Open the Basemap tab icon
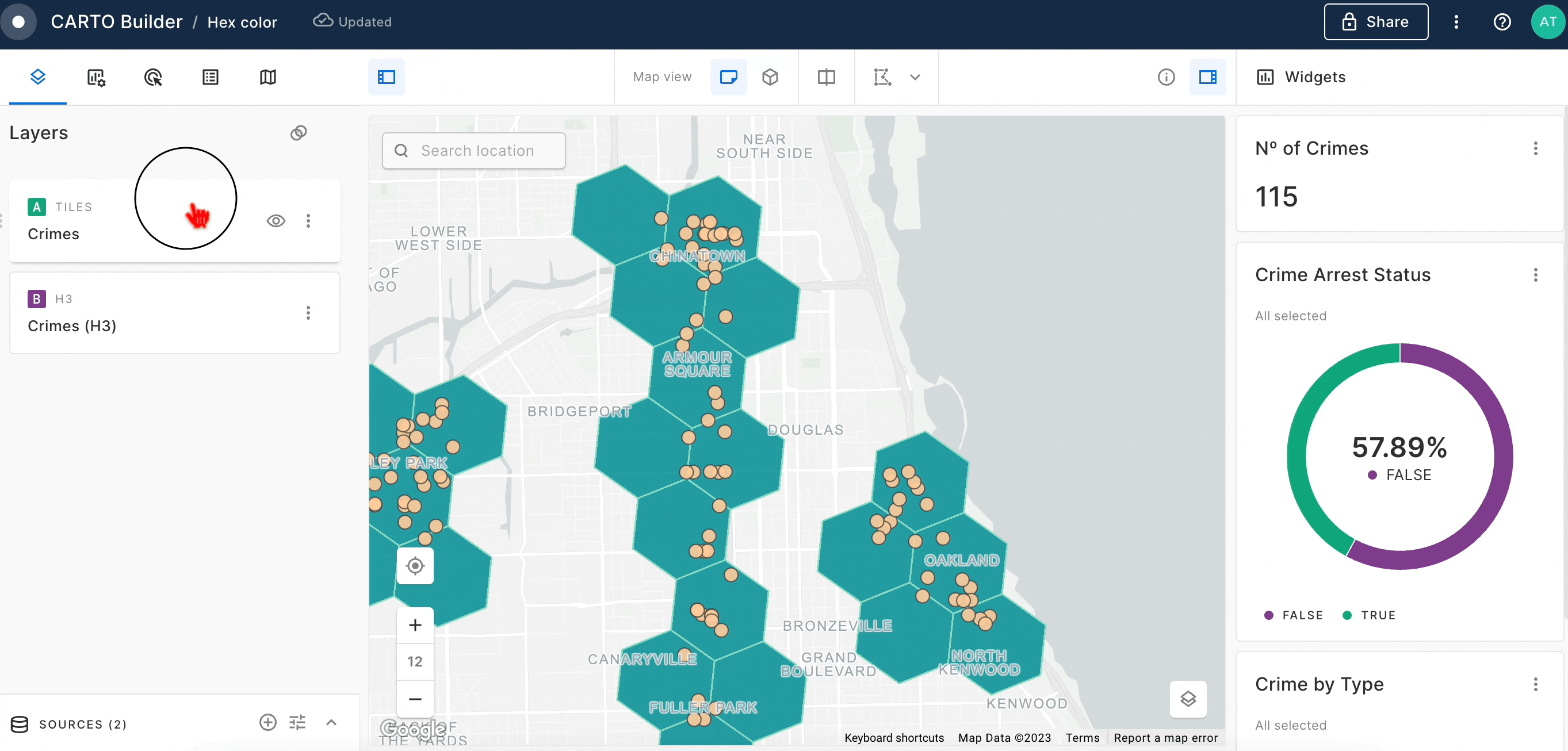 click(268, 77)
